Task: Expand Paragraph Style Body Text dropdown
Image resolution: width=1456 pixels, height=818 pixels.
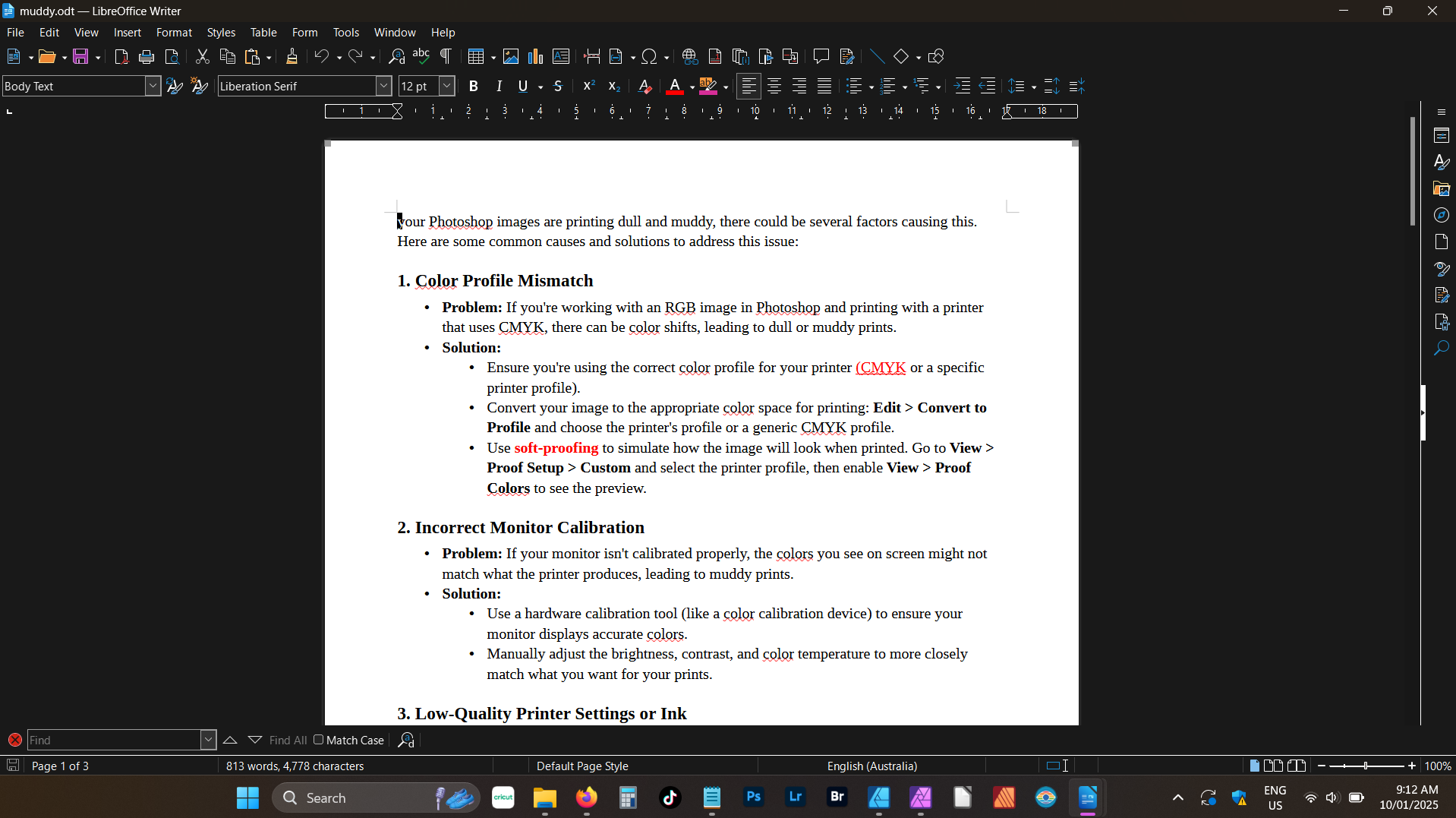Action: pyautogui.click(x=153, y=87)
